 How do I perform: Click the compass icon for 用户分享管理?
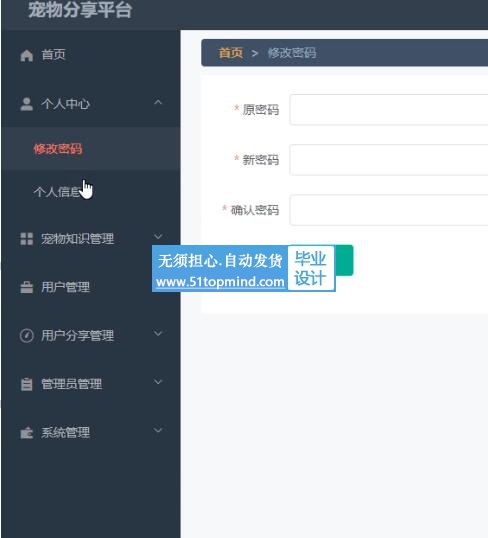tap(26, 336)
